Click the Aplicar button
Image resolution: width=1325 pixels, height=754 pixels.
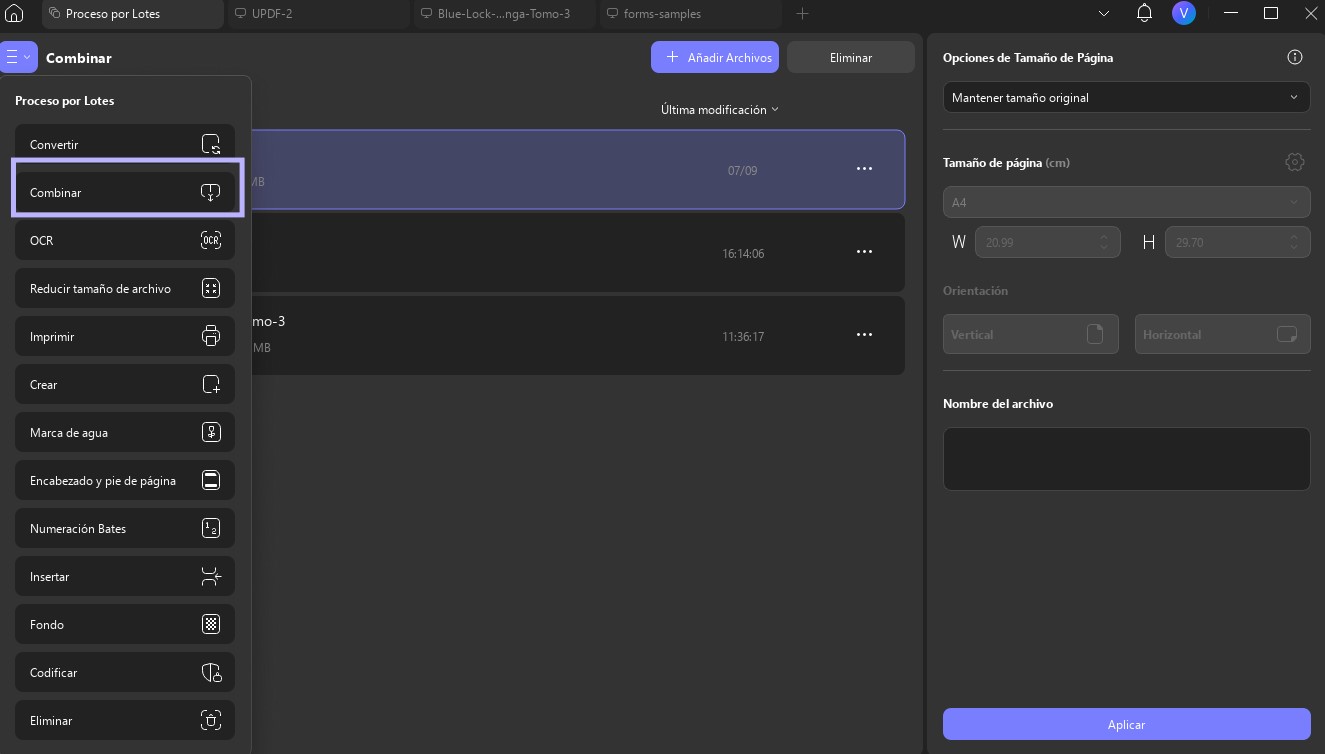pos(1126,724)
